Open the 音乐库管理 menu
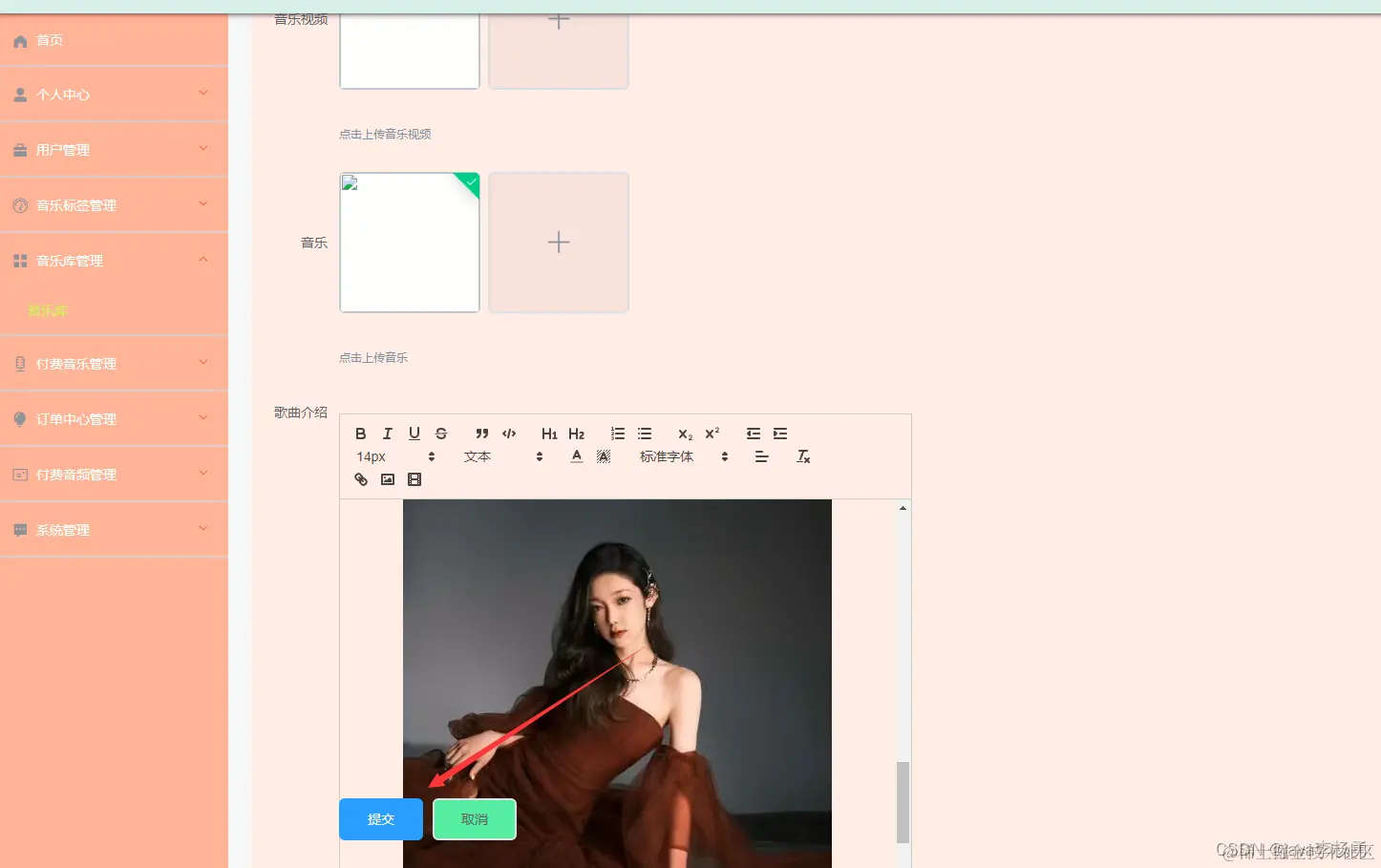 pyautogui.click(x=114, y=261)
